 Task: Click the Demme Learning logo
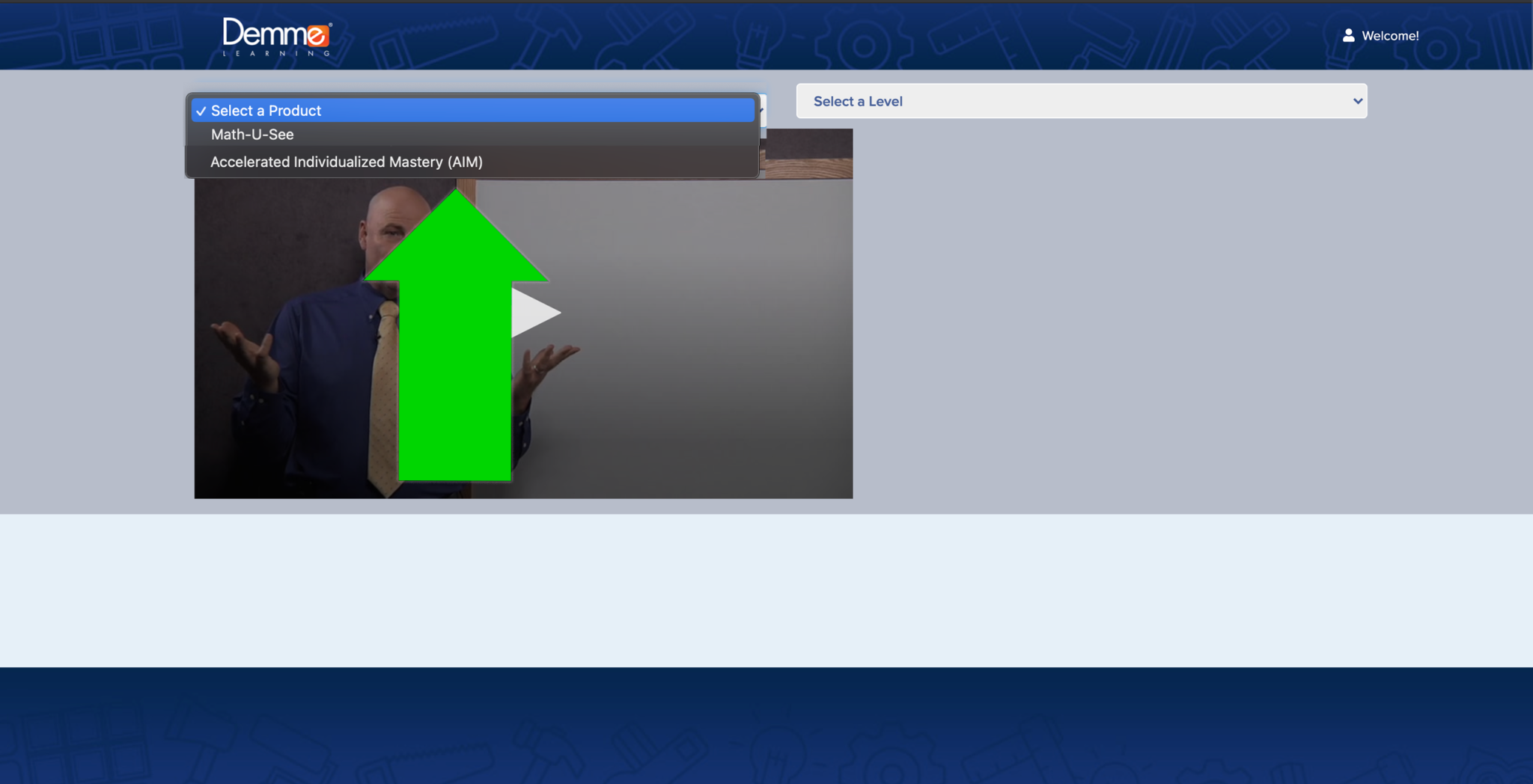(276, 37)
